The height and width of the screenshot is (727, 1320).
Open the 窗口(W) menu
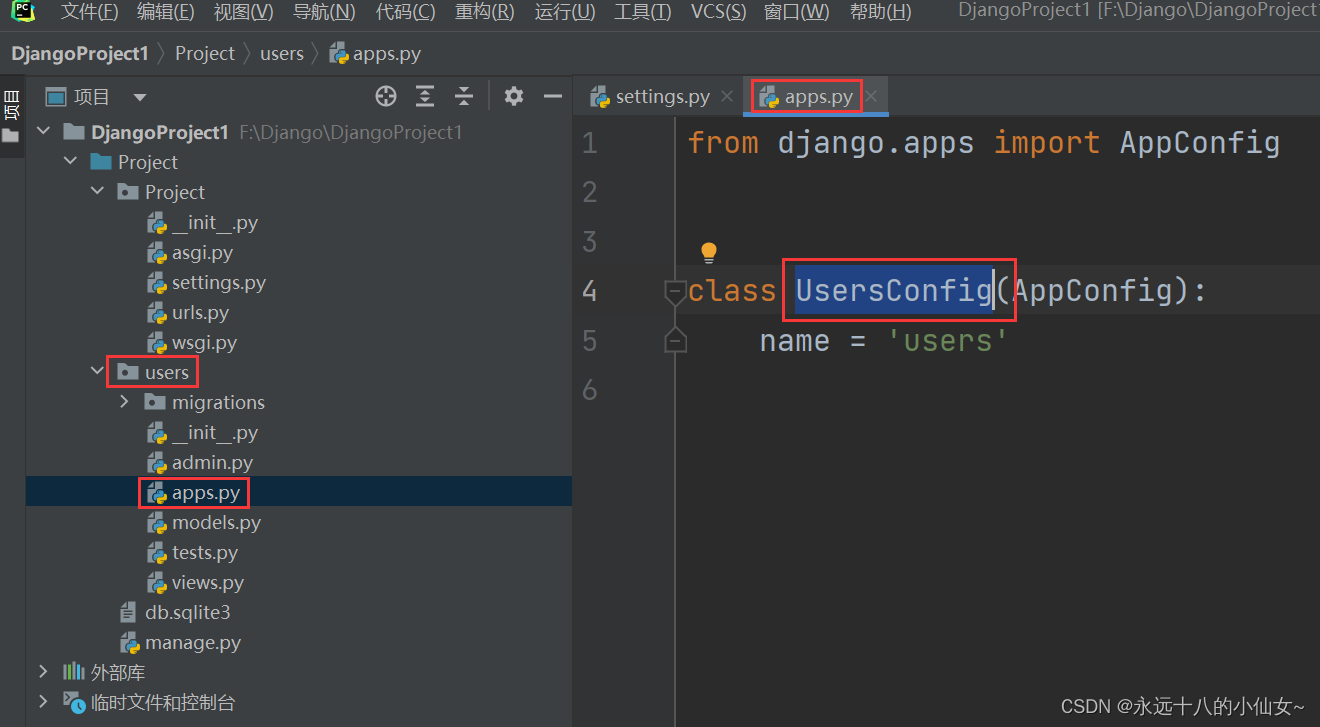coord(797,12)
